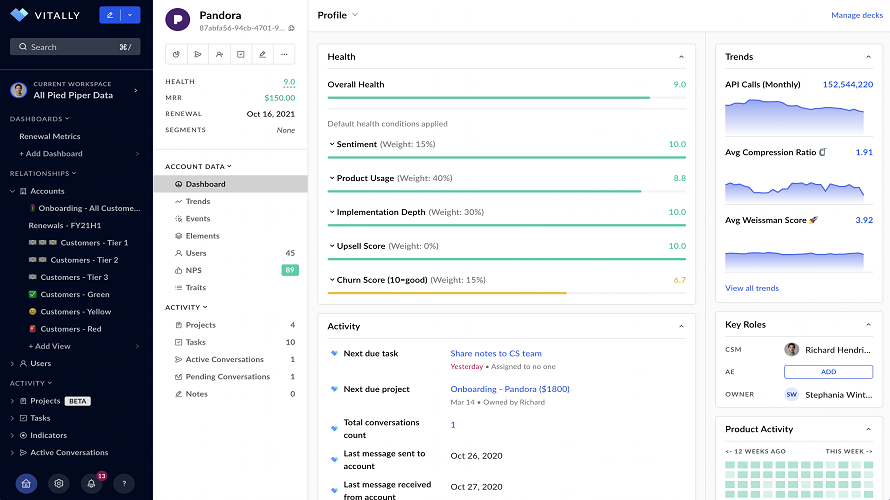
Task: Expand the Churn Score health row
Action: point(332,280)
